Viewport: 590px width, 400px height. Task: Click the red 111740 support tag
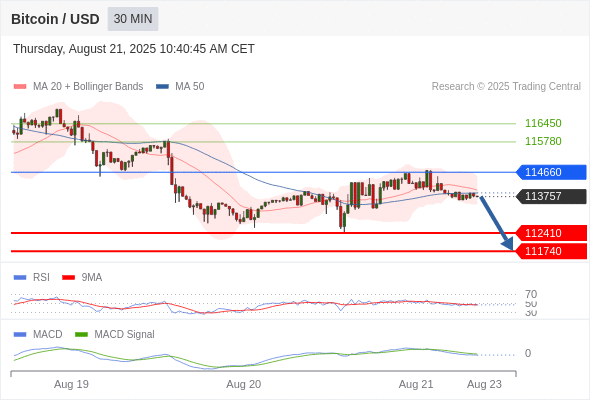[x=551, y=251]
